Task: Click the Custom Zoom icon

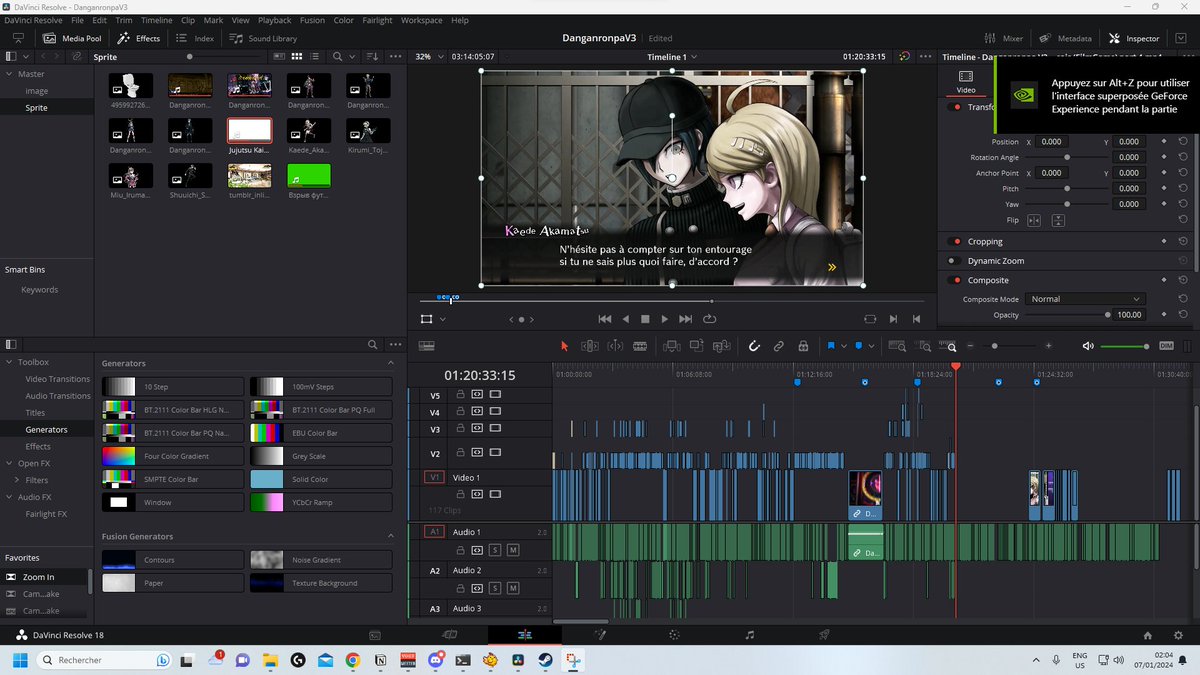Action: click(950, 346)
